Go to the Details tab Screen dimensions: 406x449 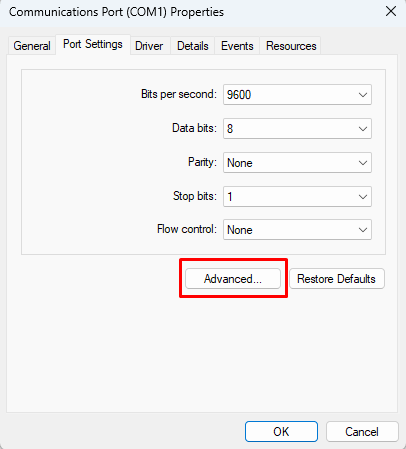[193, 46]
